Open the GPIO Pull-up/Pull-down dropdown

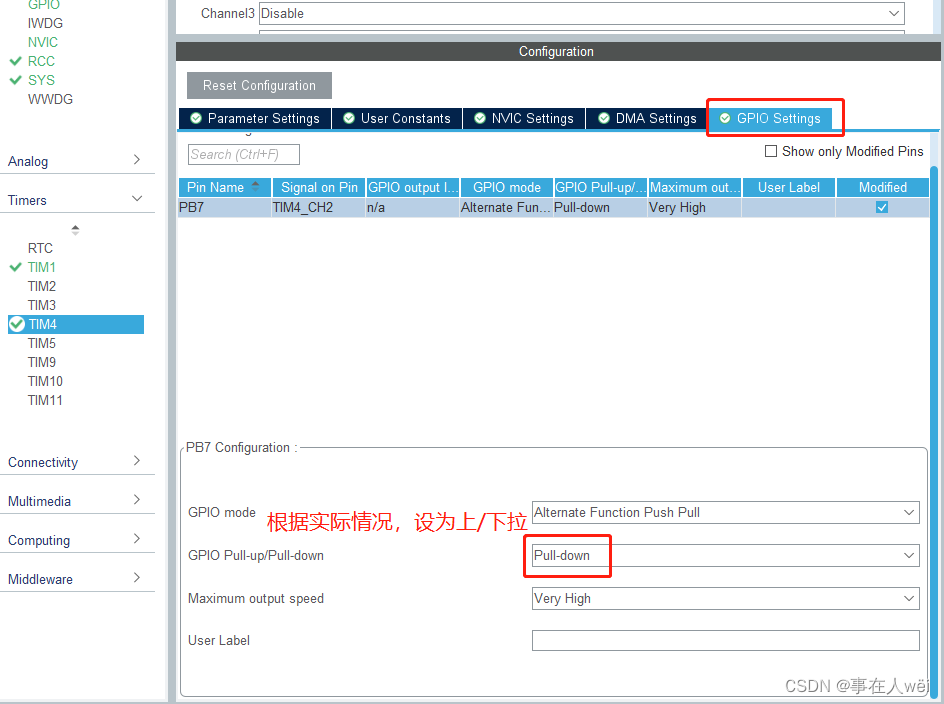725,555
